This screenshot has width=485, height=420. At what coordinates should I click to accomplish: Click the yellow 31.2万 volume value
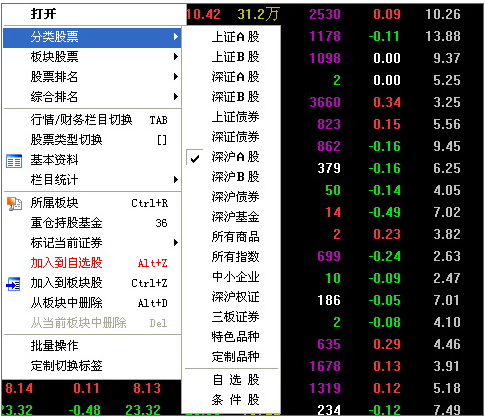click(258, 14)
